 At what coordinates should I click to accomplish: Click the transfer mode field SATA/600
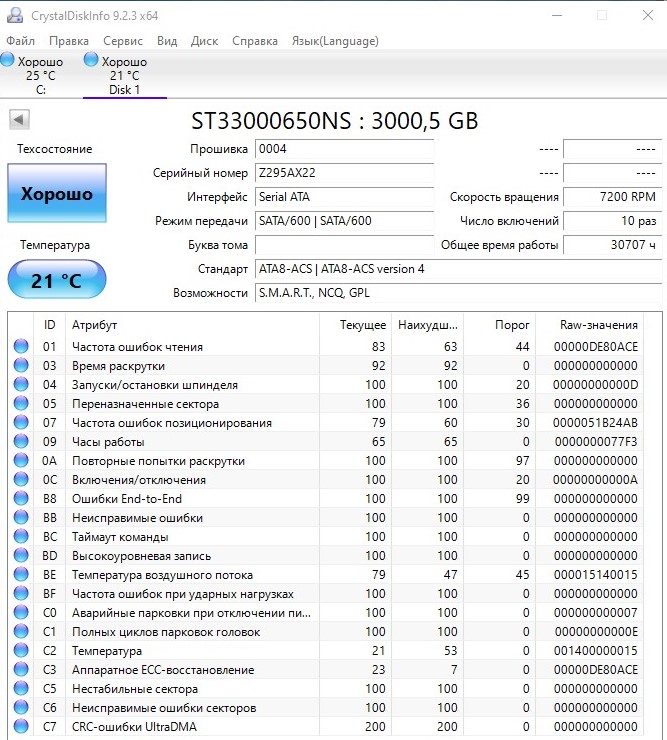[x=345, y=221]
